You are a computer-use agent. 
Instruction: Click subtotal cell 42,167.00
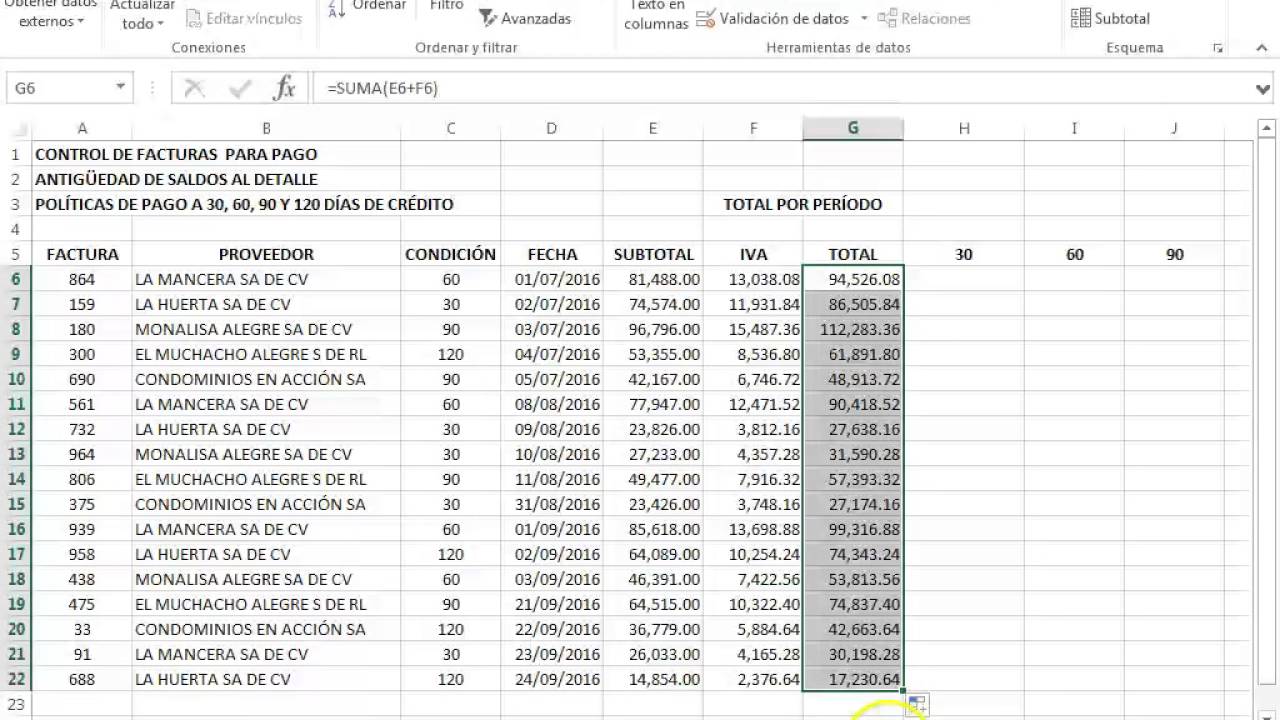(x=653, y=379)
